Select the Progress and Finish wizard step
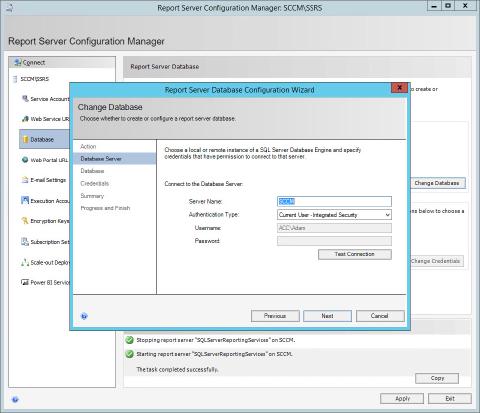This screenshot has width=480, height=413. pos(105,208)
